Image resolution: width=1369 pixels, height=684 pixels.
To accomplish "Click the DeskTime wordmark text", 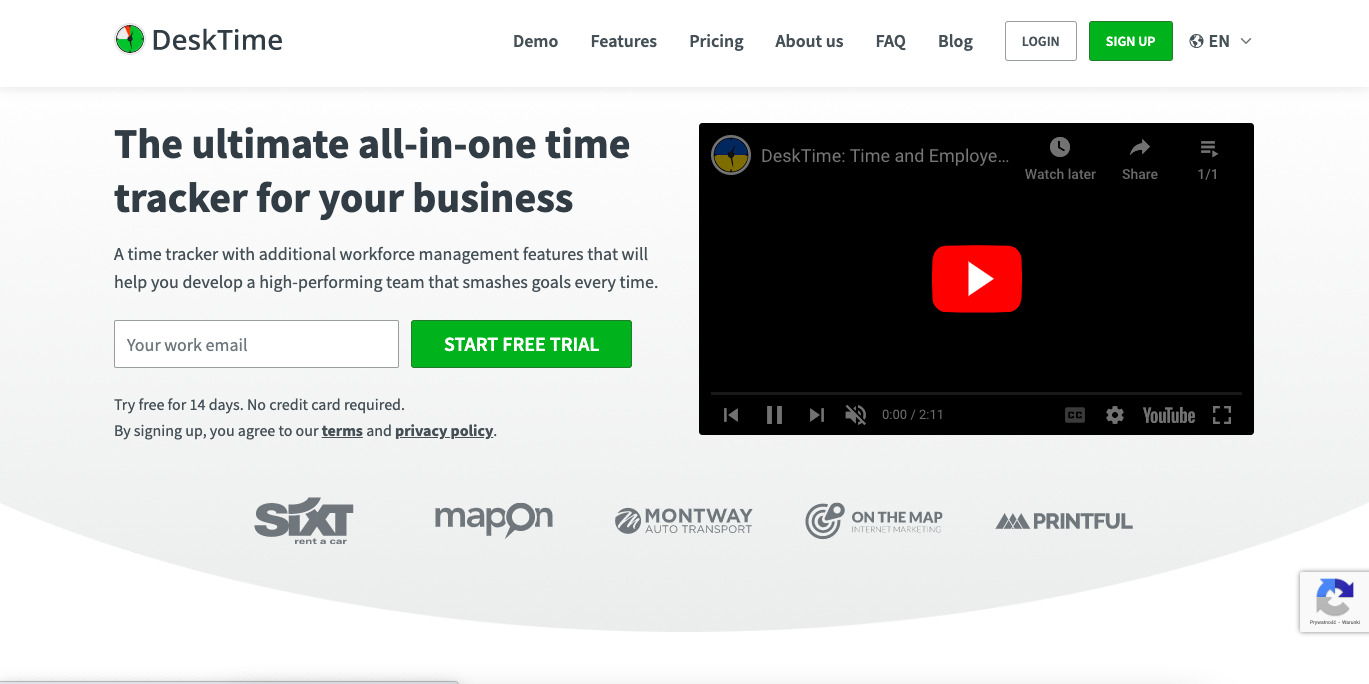I will (x=217, y=40).
